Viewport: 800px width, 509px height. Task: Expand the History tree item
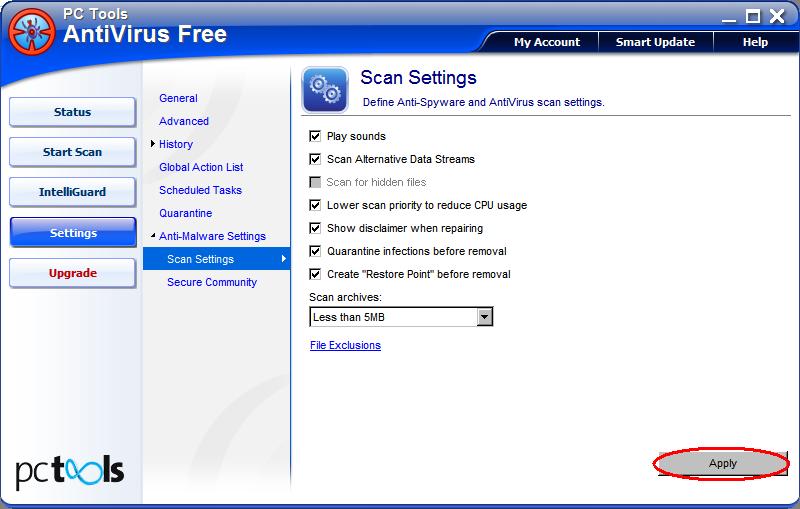point(153,144)
